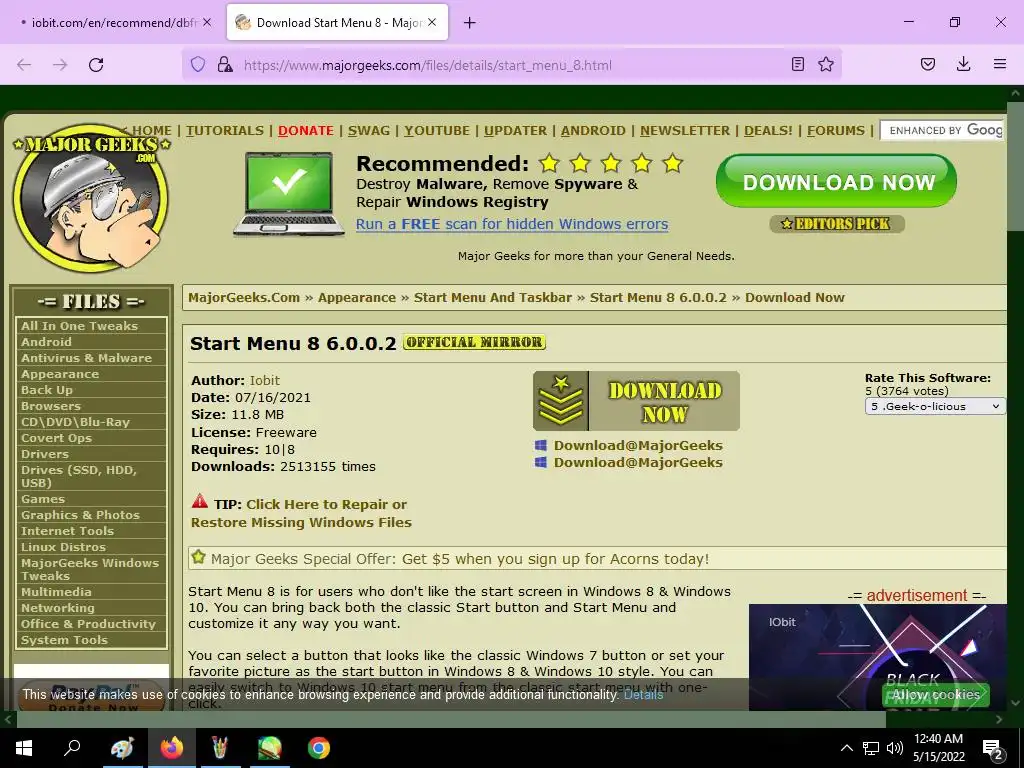
Task: Open the paint palette app in taskbar
Action: 122,748
